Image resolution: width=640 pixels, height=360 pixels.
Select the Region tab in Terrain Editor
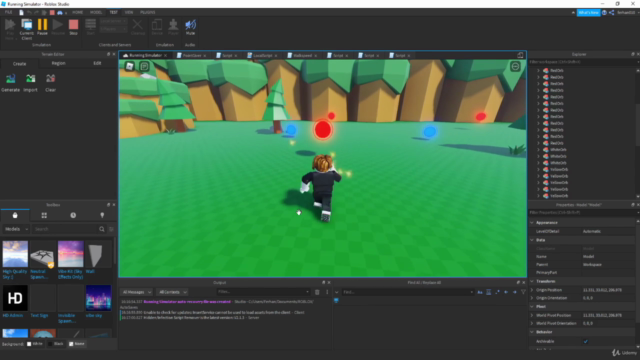tap(58, 63)
